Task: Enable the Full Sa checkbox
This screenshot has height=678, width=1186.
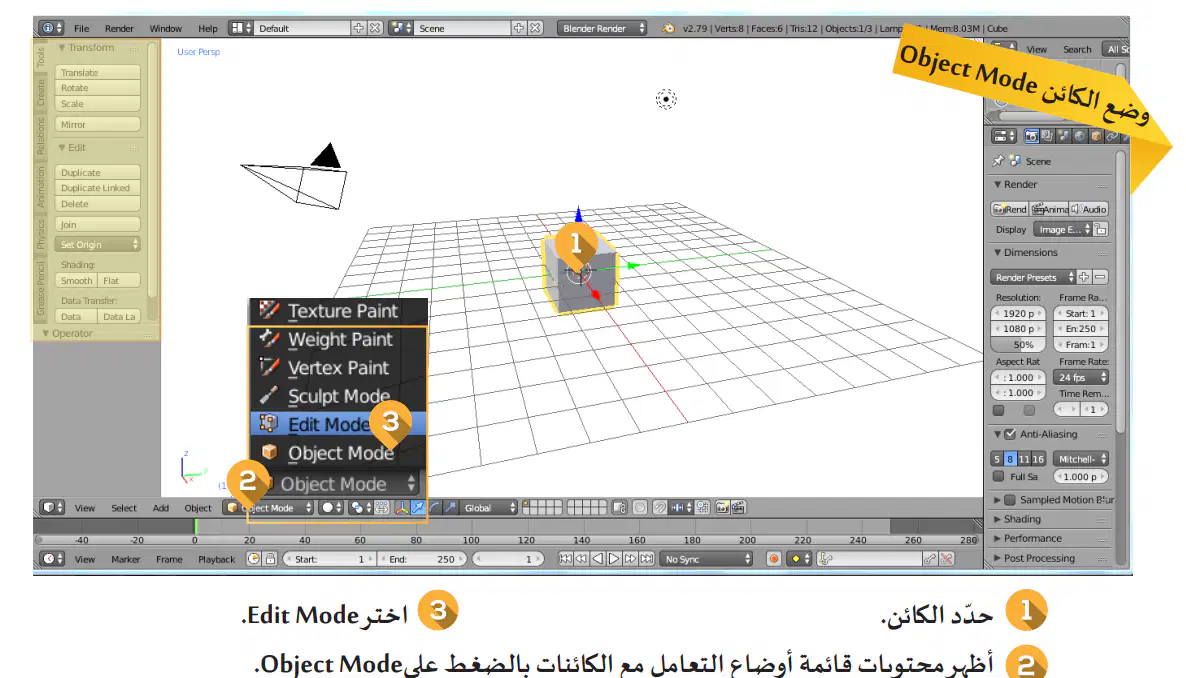Action: (998, 477)
